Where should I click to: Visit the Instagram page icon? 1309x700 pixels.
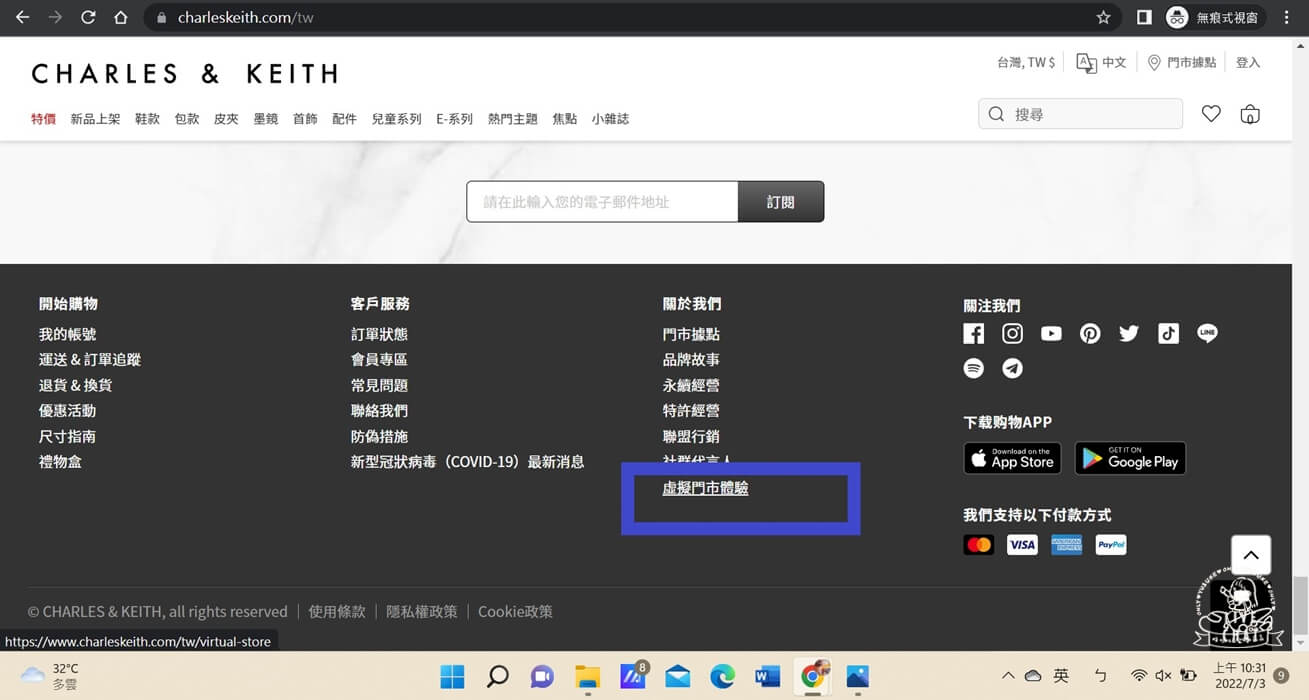pos(1012,333)
